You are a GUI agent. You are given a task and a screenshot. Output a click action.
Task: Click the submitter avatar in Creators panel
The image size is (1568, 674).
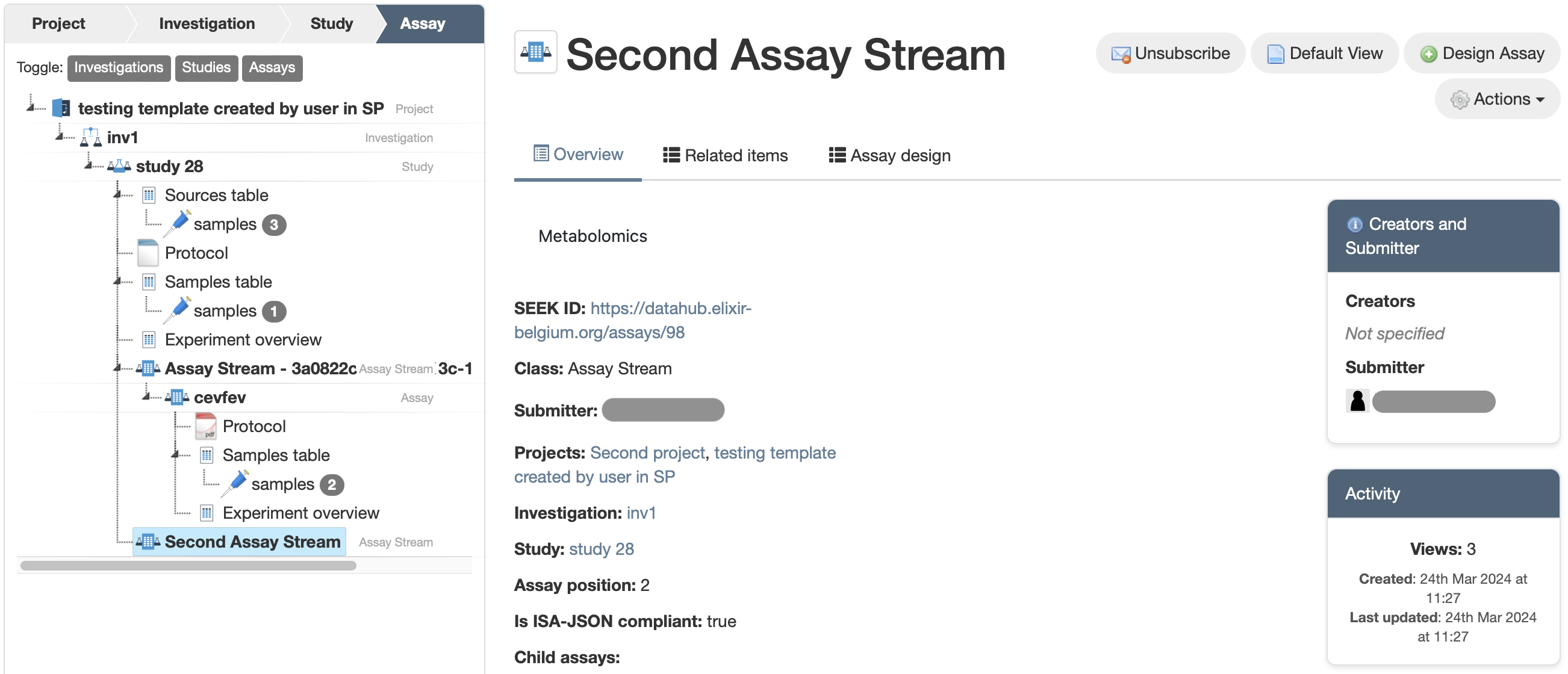1357,401
